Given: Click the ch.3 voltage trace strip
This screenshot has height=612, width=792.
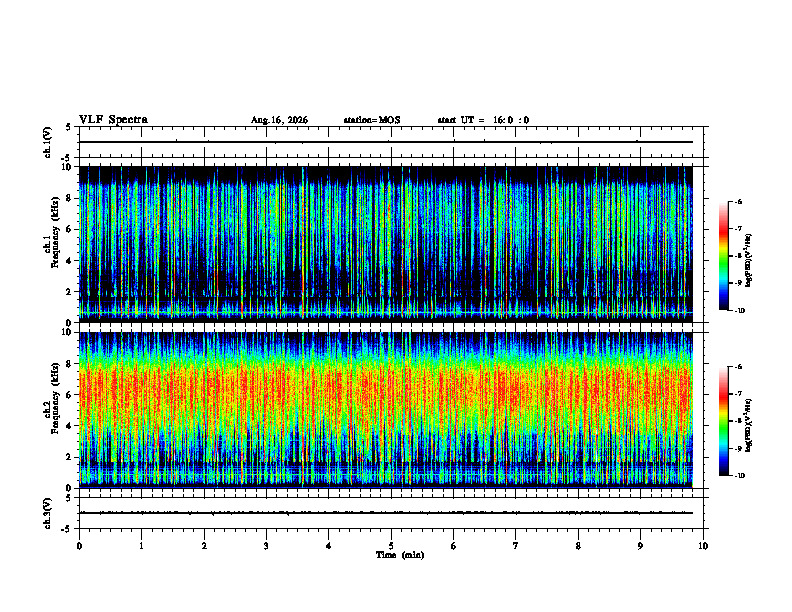Looking at the screenshot, I should point(391,513).
